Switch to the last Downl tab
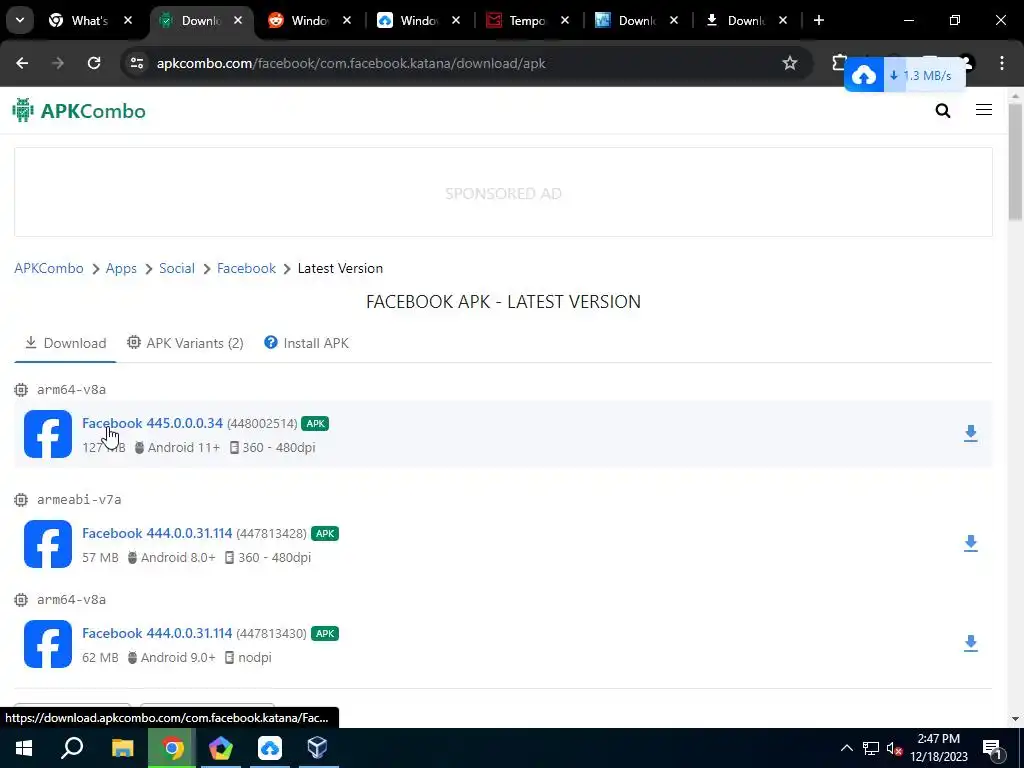1024x768 pixels. tap(746, 20)
